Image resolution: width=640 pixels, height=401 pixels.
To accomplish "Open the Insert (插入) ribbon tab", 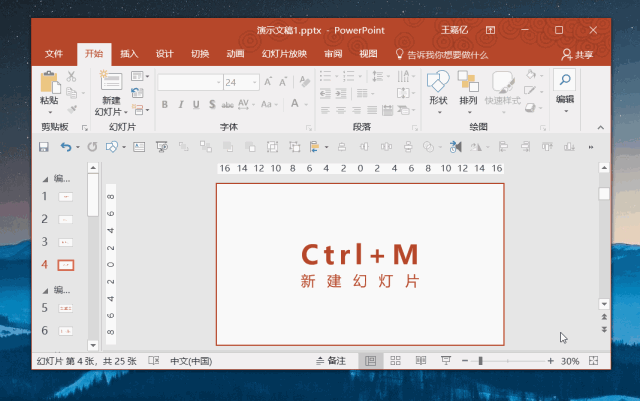I will pyautogui.click(x=129, y=54).
